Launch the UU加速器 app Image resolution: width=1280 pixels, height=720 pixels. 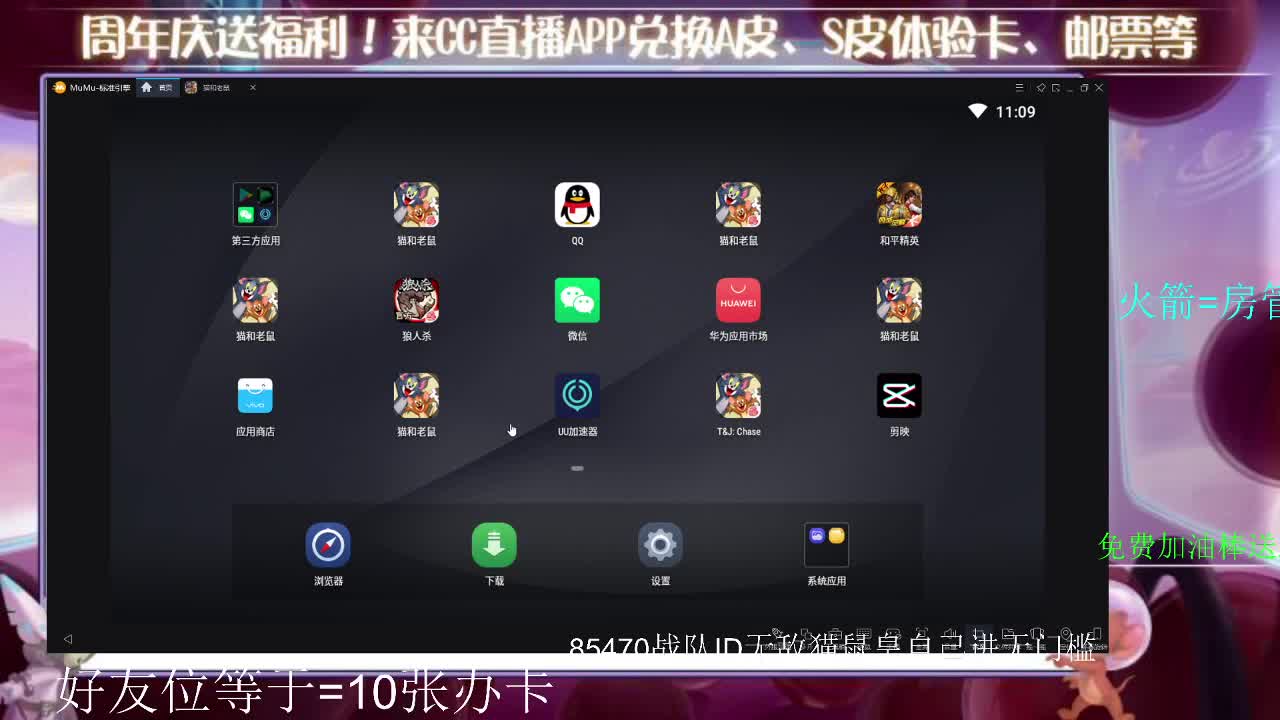(577, 396)
